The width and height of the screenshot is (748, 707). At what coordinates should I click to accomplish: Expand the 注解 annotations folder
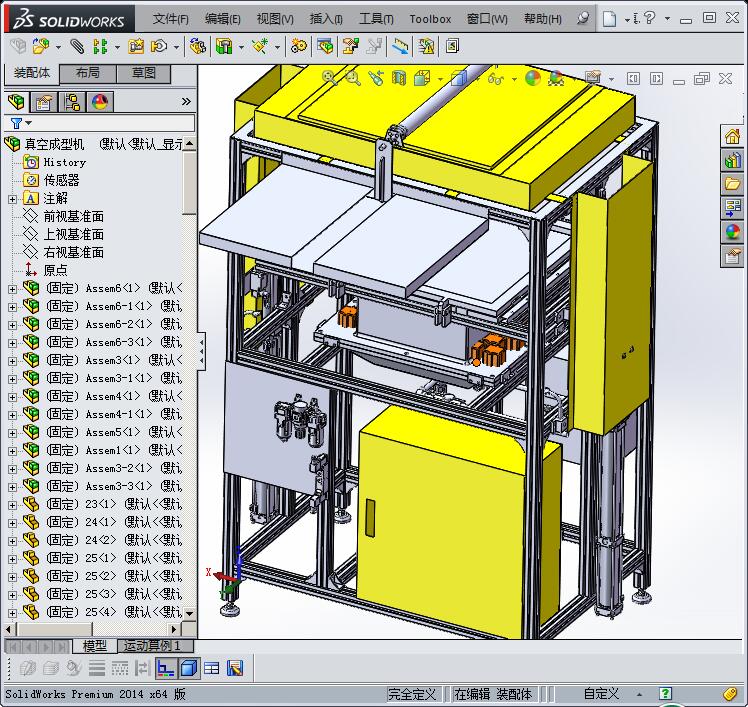click(12, 199)
